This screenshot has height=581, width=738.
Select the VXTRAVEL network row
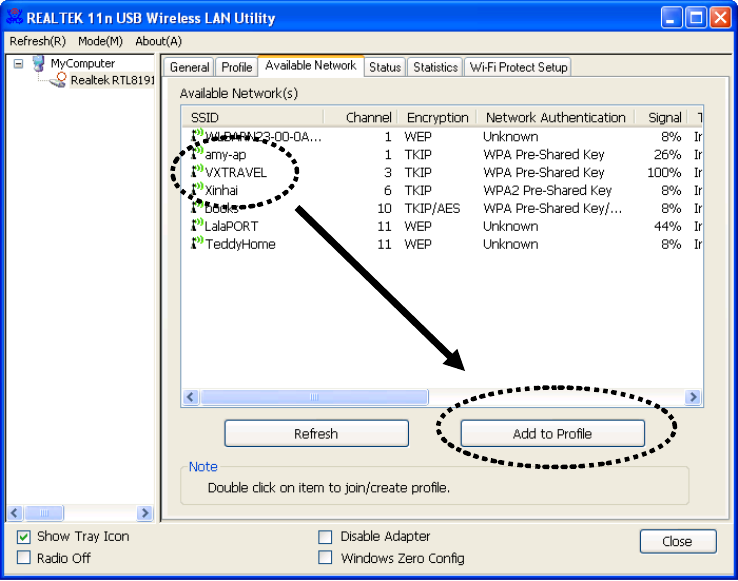tap(442, 172)
